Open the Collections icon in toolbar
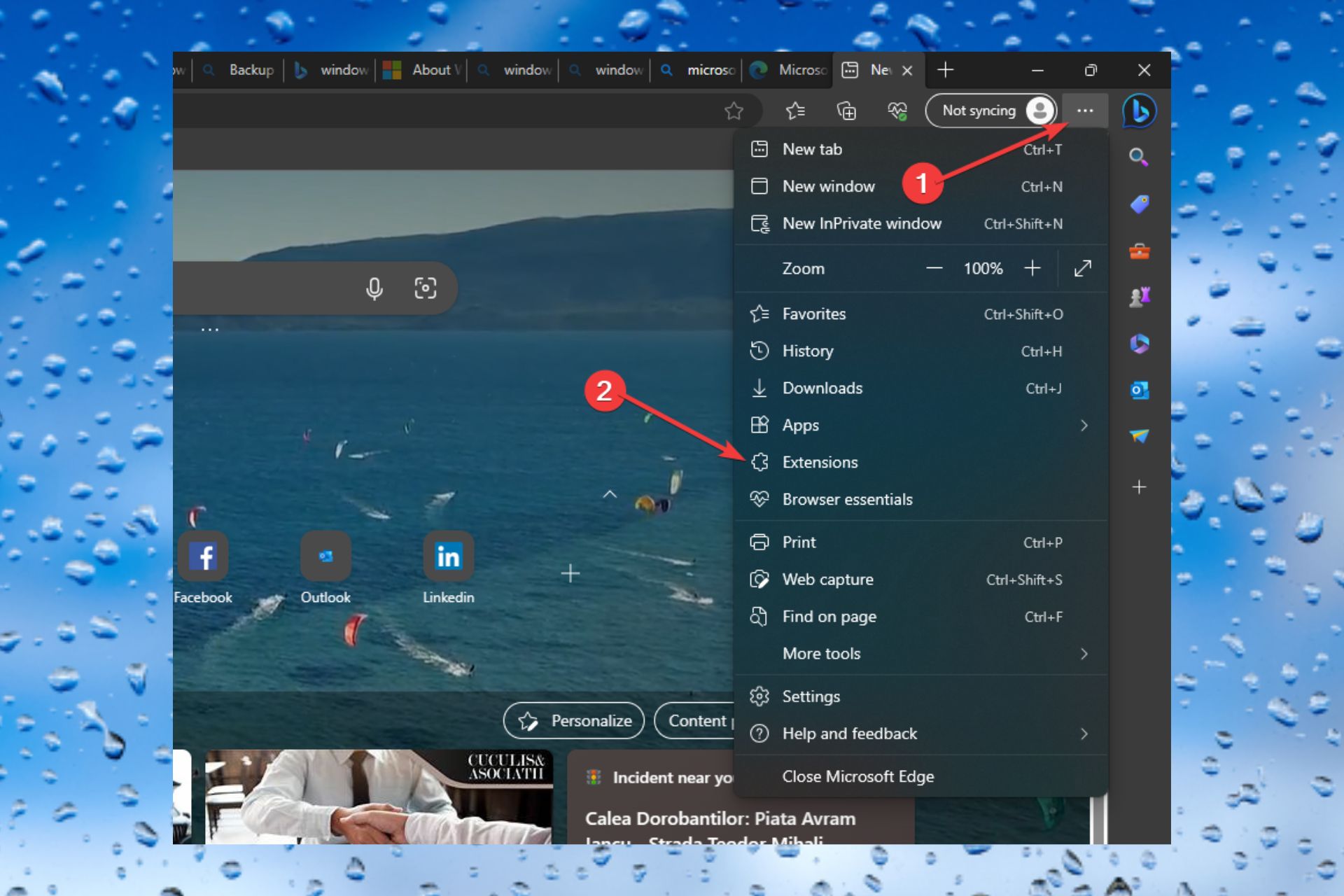 tap(847, 111)
